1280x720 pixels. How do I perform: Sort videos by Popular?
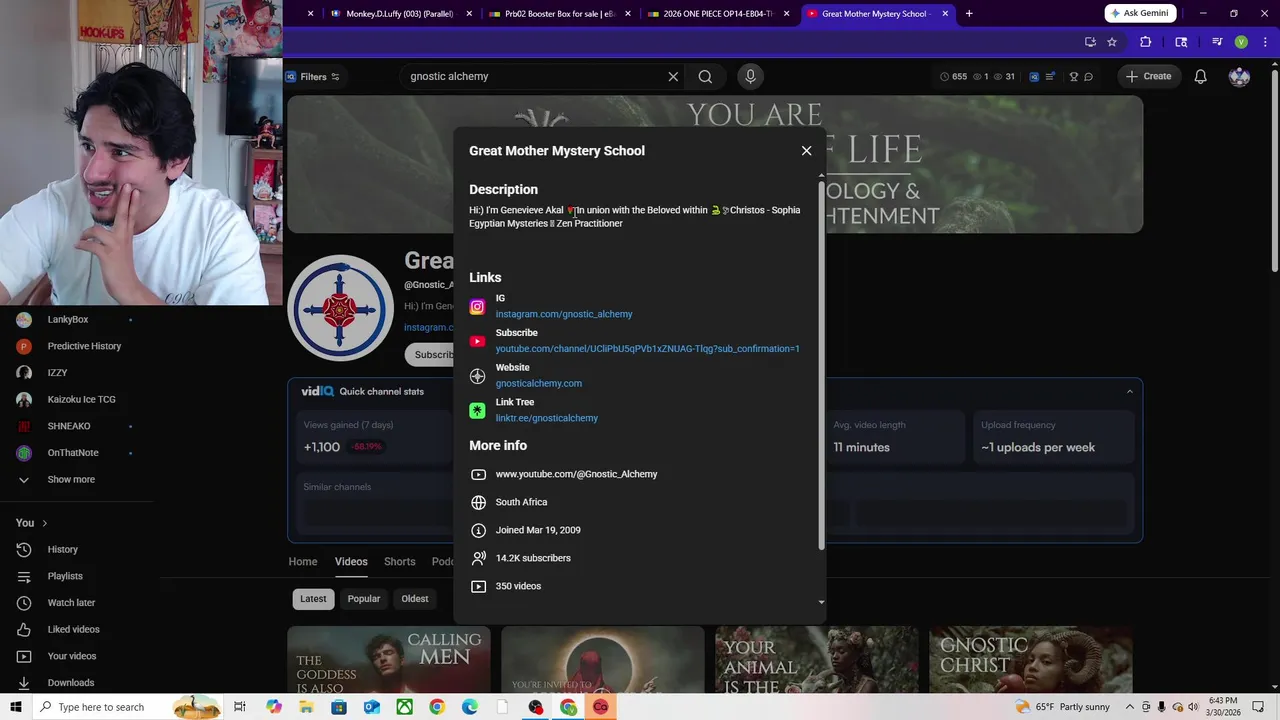coord(364,599)
